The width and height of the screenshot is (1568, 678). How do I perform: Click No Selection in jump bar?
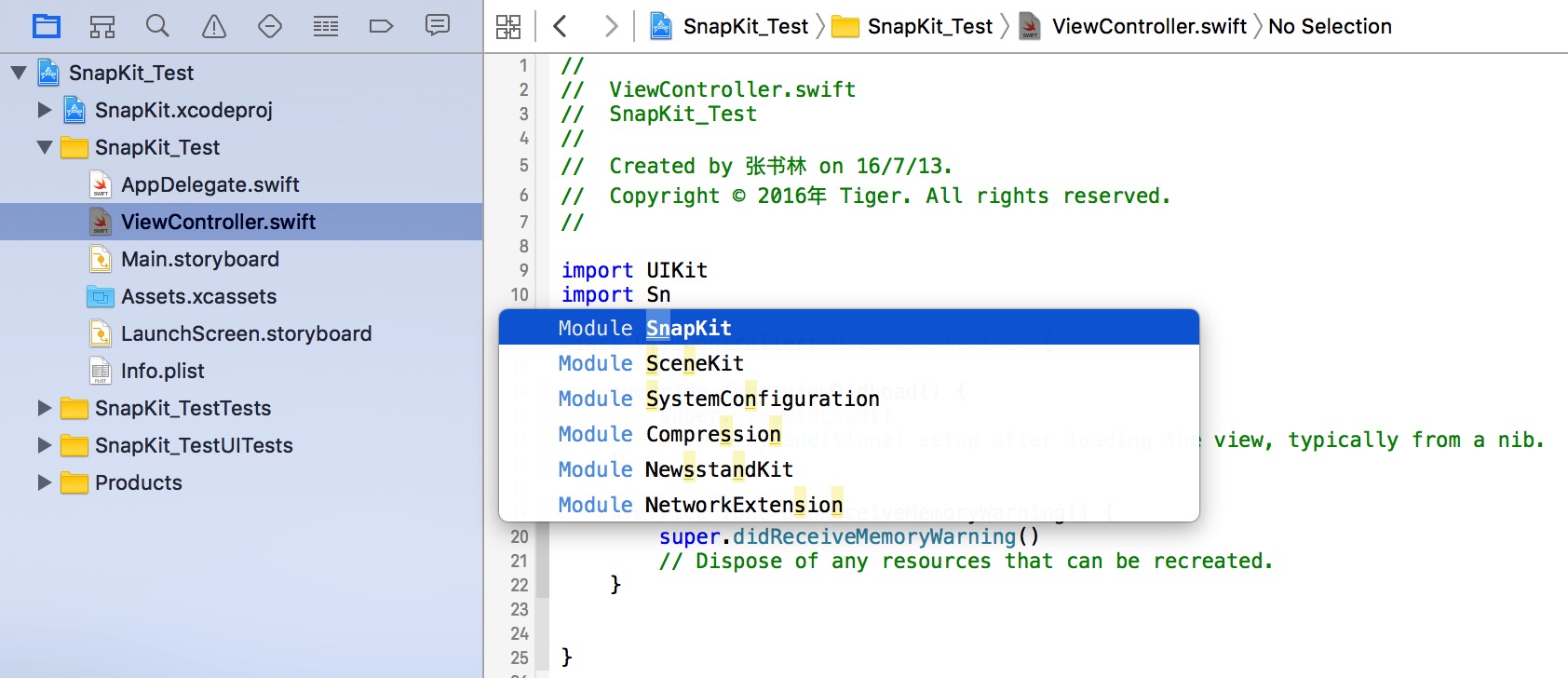(x=1330, y=26)
